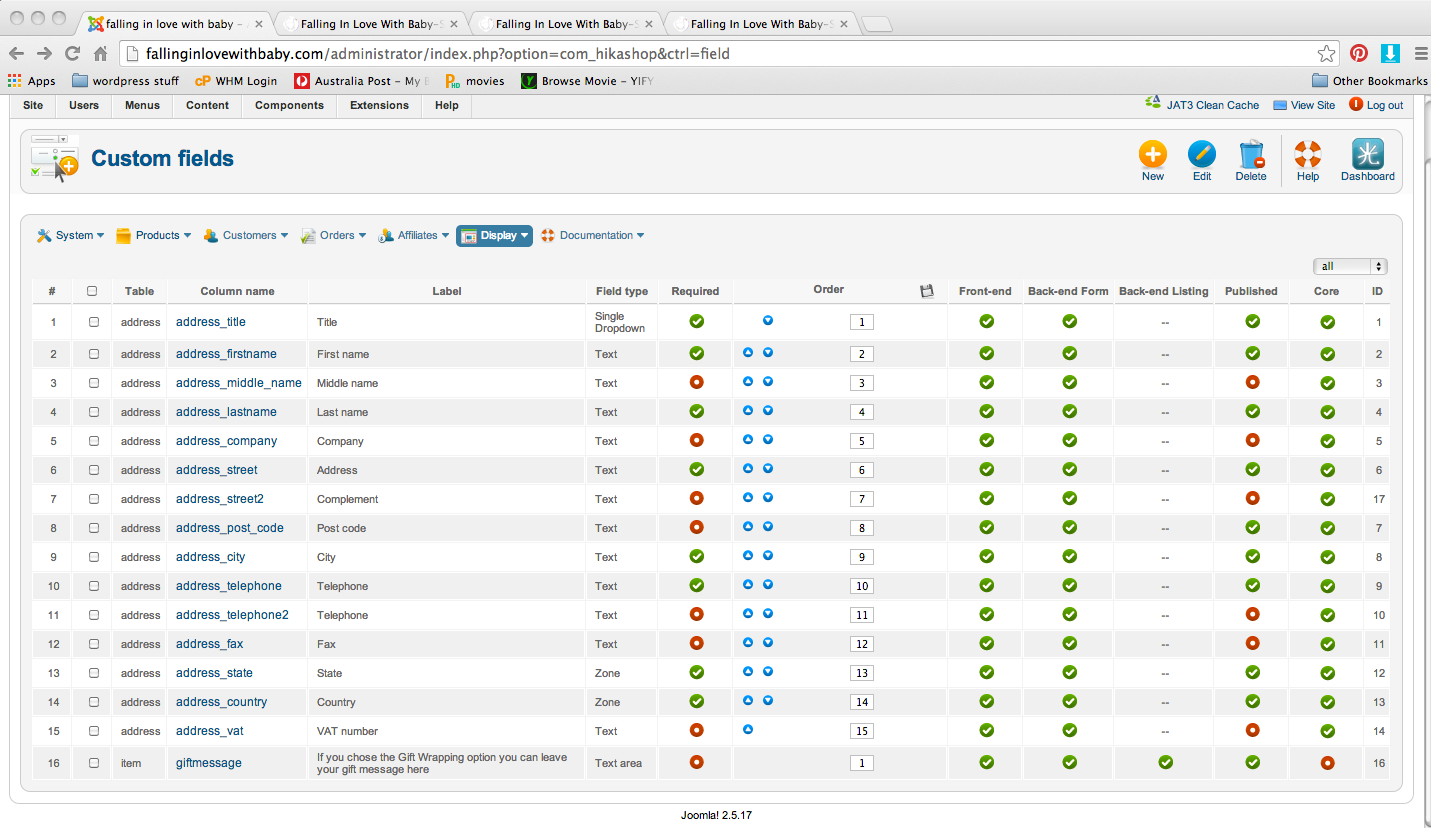The width and height of the screenshot is (1431, 828).
Task: Toggle required status for address_middle_name
Action: click(696, 382)
